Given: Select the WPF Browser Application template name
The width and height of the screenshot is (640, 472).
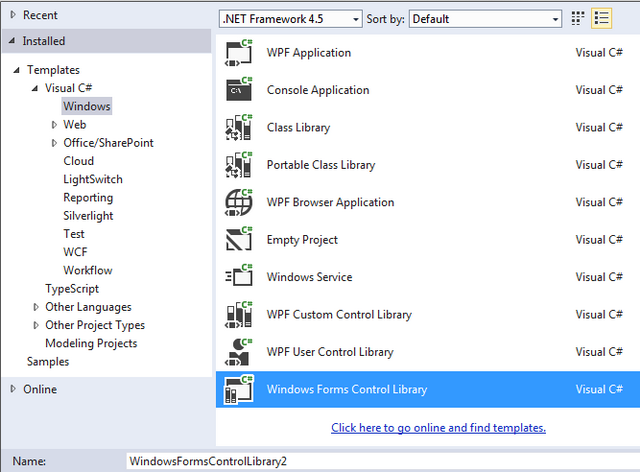Looking at the screenshot, I should pyautogui.click(x=330, y=202).
